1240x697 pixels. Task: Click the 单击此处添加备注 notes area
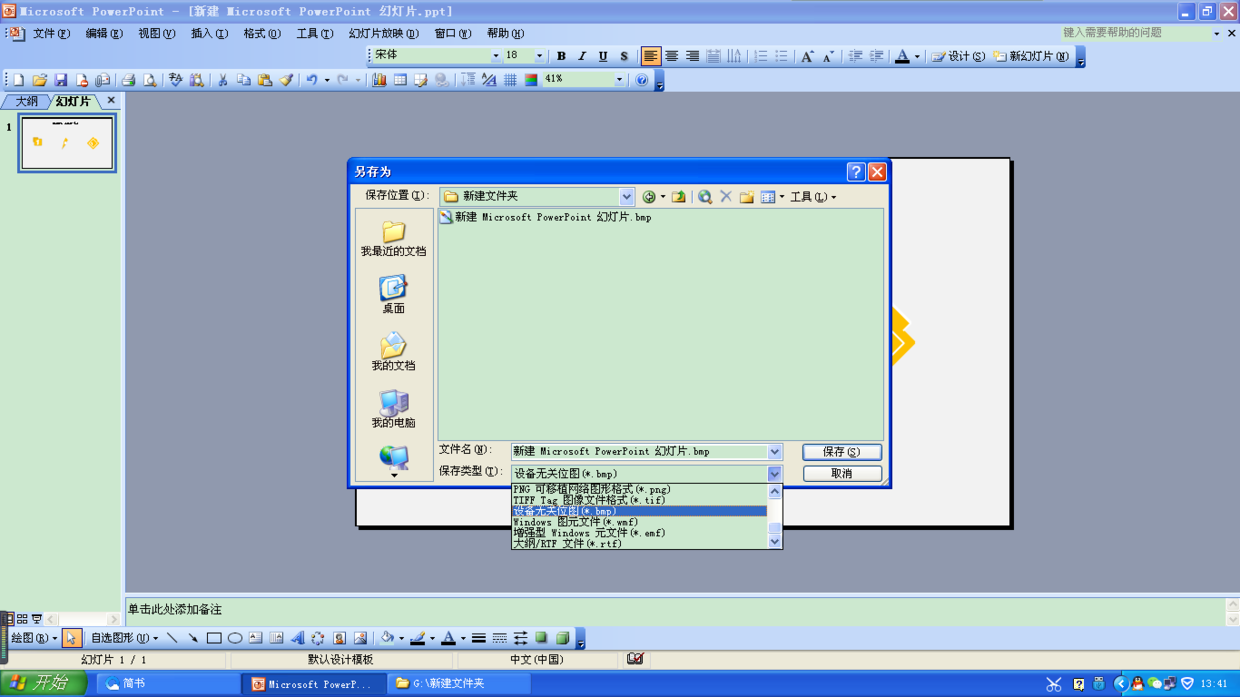675,610
